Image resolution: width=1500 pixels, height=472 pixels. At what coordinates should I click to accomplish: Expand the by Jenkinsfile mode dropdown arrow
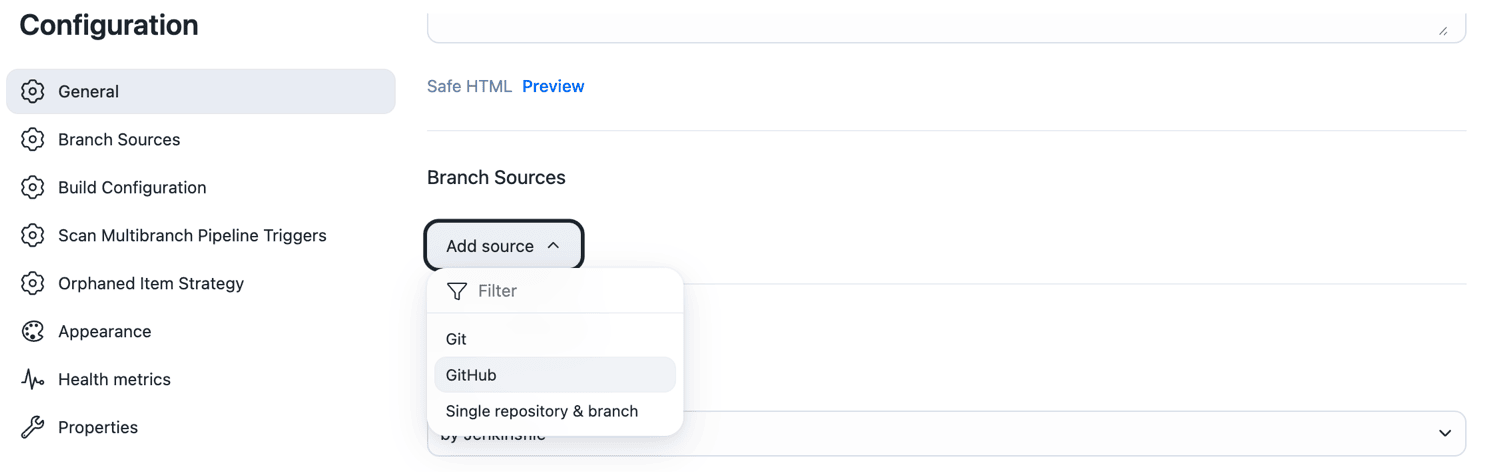1444,433
